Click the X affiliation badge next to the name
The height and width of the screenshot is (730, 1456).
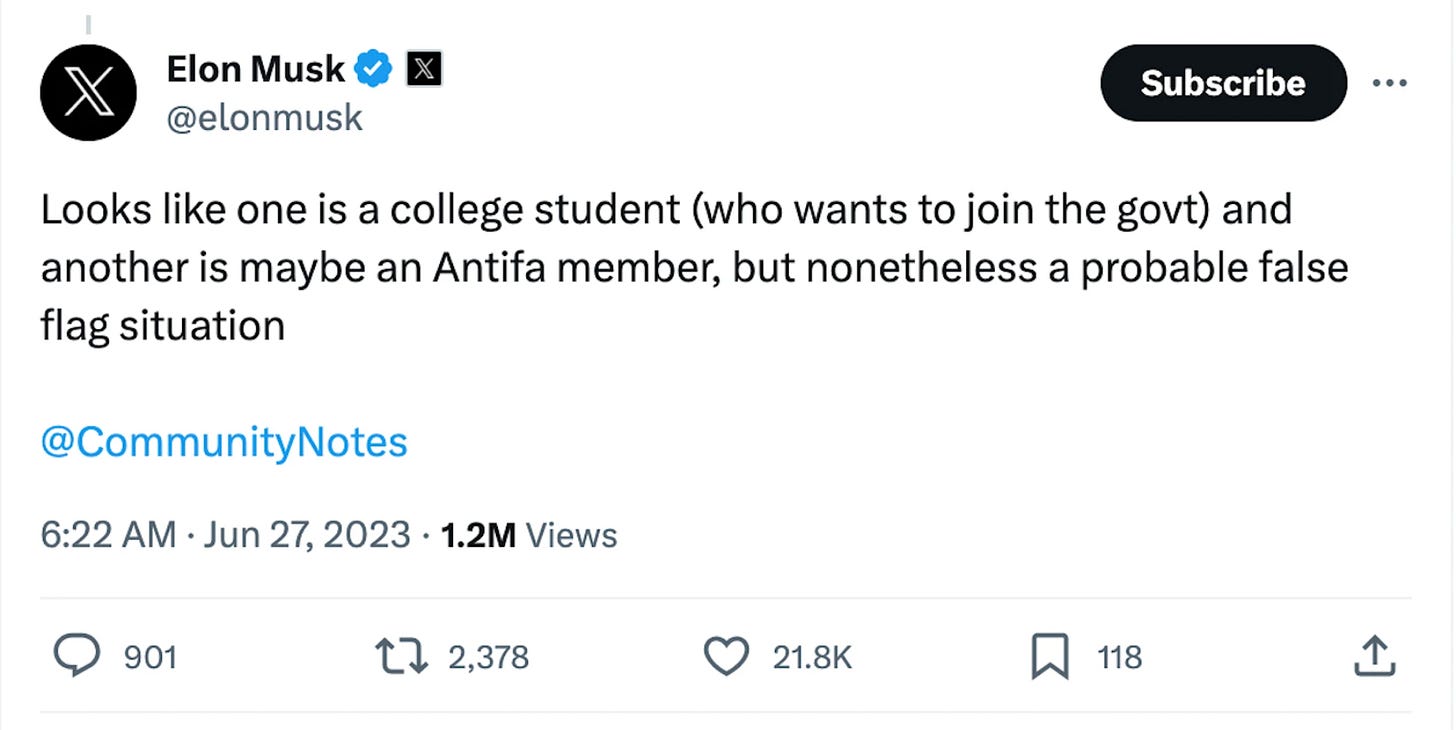[x=426, y=68]
